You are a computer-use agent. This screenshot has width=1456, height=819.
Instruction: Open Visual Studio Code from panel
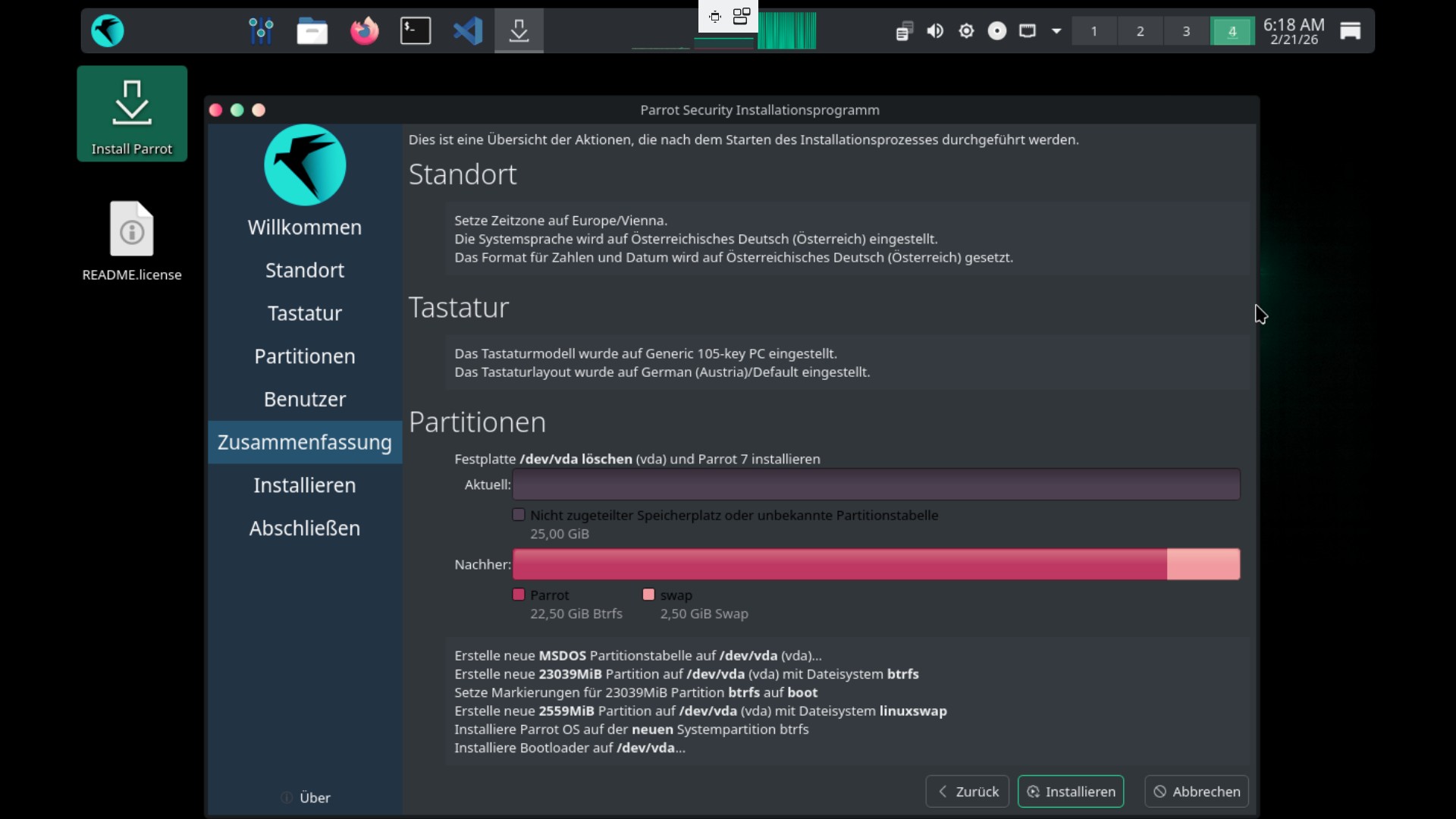pyautogui.click(x=467, y=31)
